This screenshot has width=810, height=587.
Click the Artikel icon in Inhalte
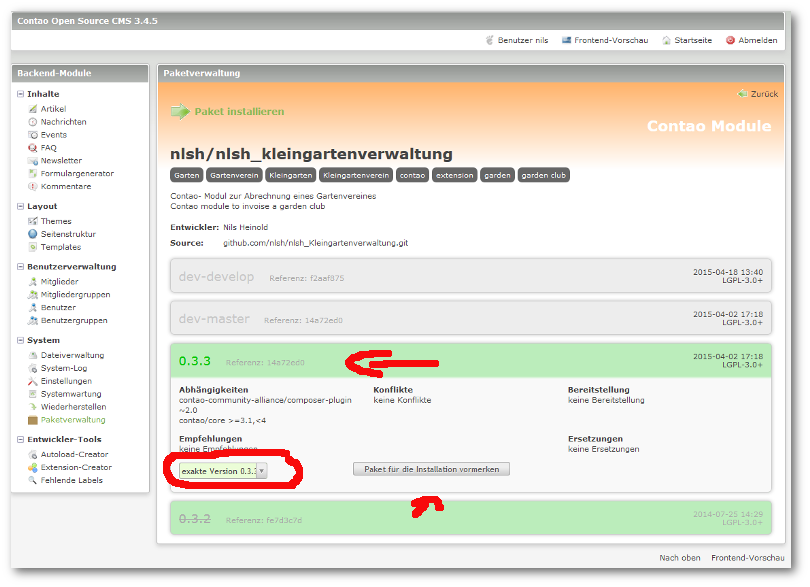[x=33, y=109]
